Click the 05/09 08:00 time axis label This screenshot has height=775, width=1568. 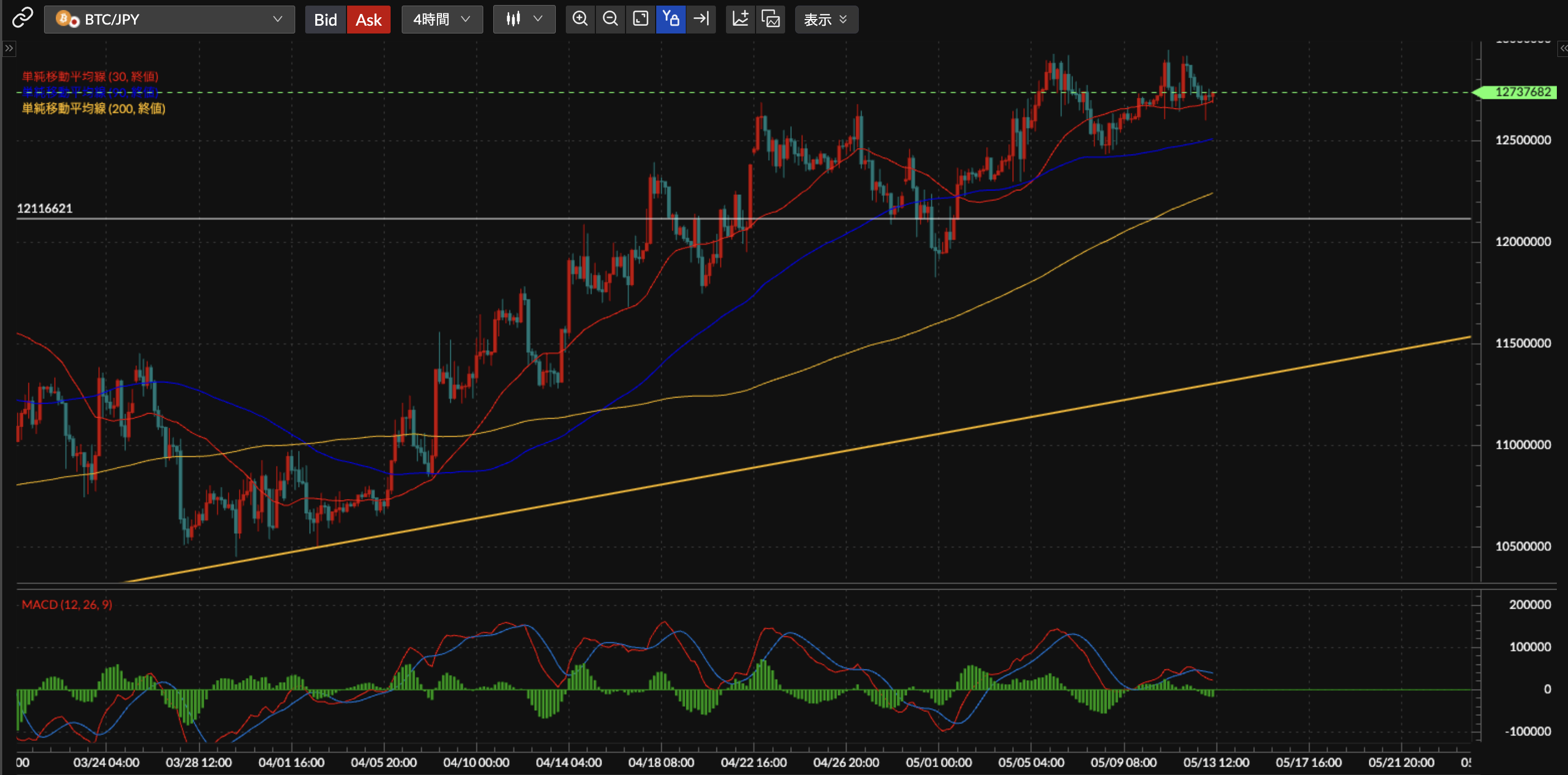tap(1124, 763)
